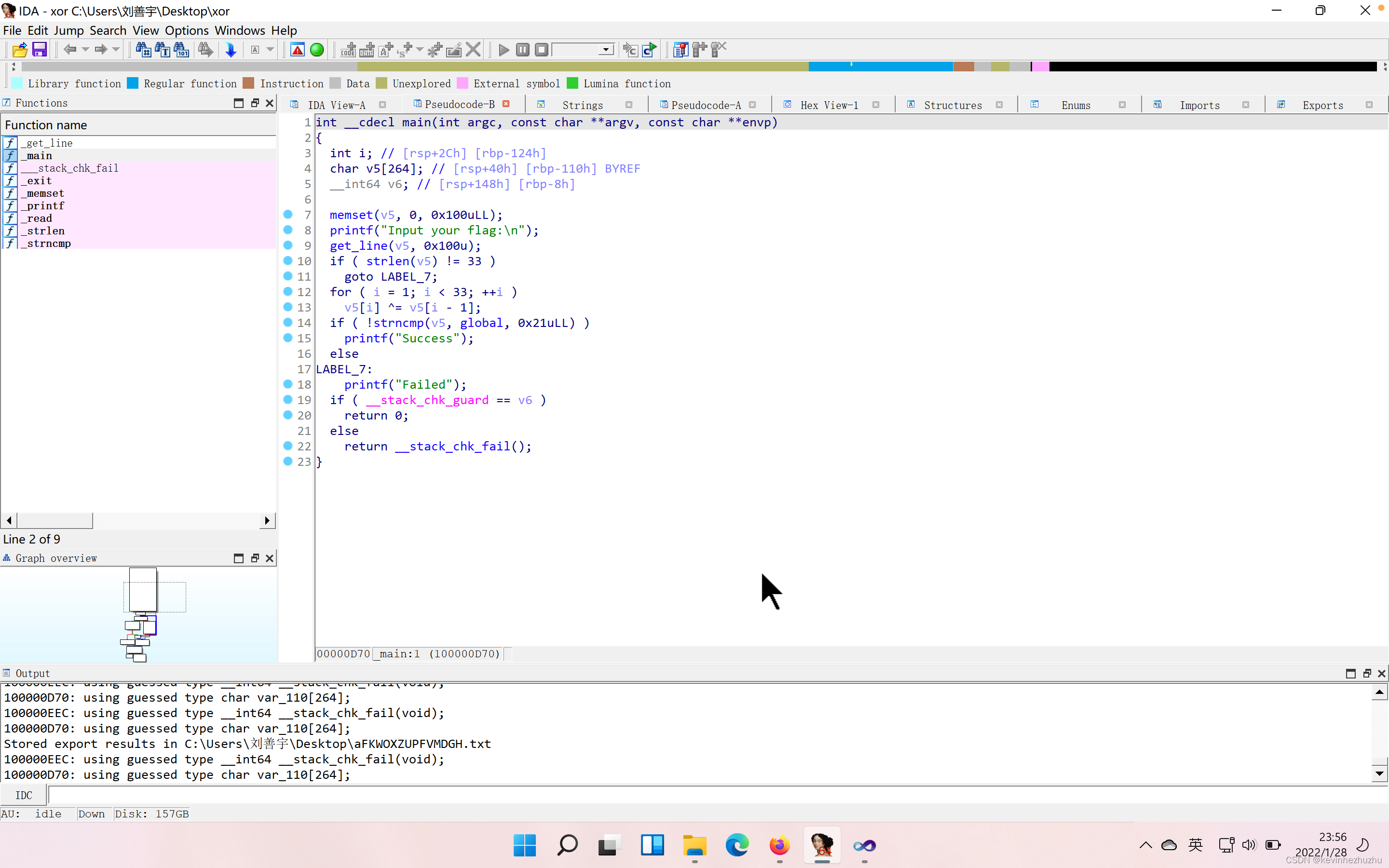
Task: Expand the back navigation history dropdown arrow
Action: (85, 50)
